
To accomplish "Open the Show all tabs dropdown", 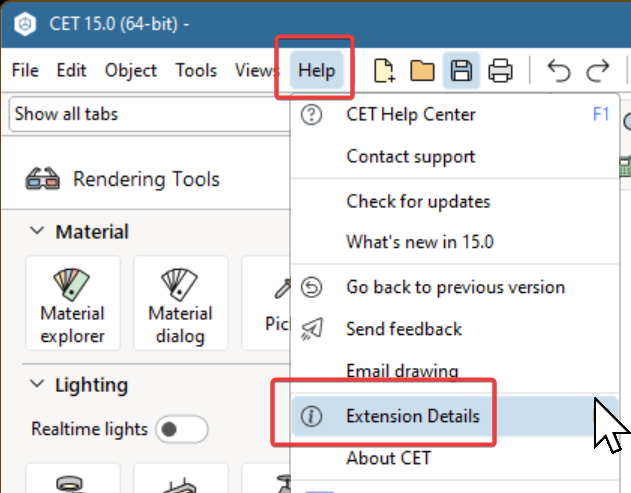I will [150, 114].
